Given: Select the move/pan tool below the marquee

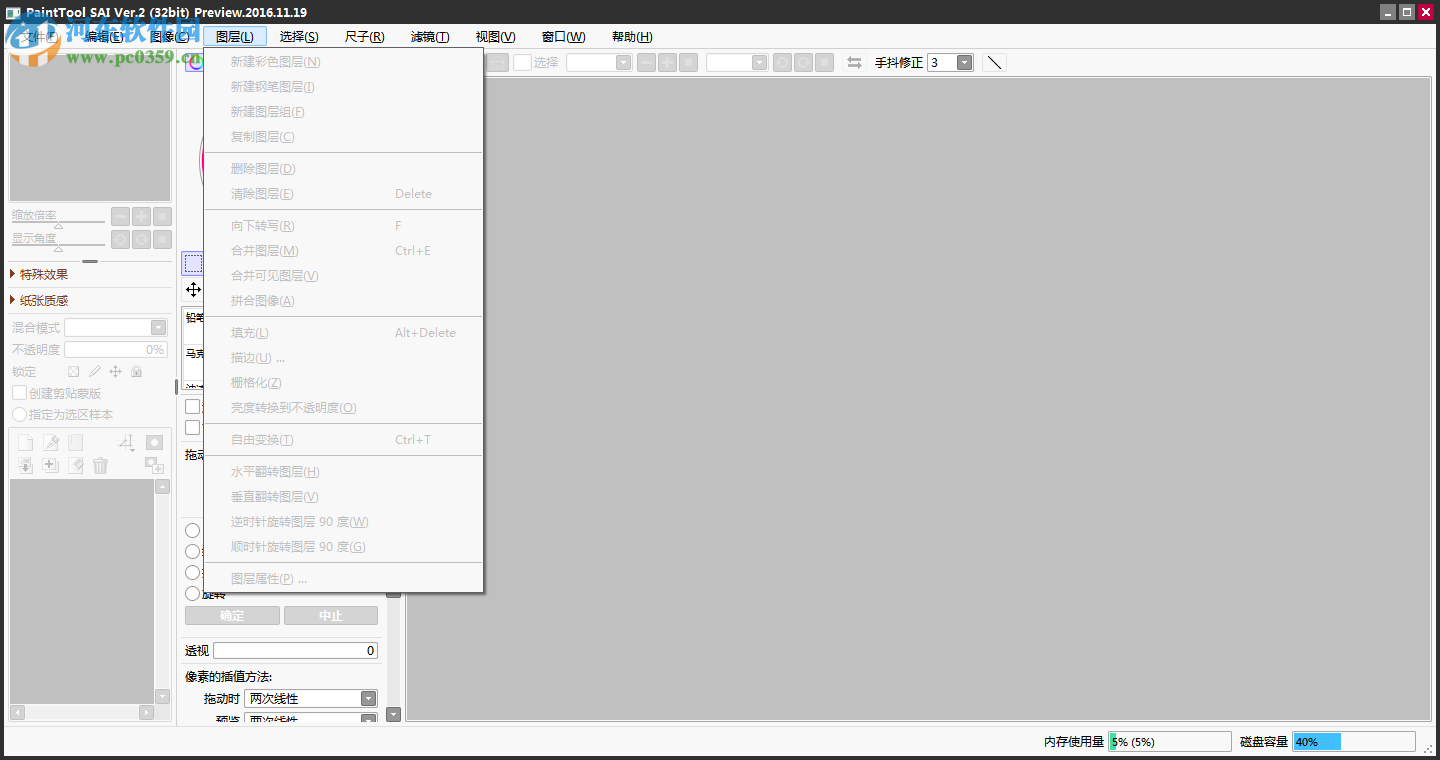Looking at the screenshot, I should pyautogui.click(x=193, y=290).
